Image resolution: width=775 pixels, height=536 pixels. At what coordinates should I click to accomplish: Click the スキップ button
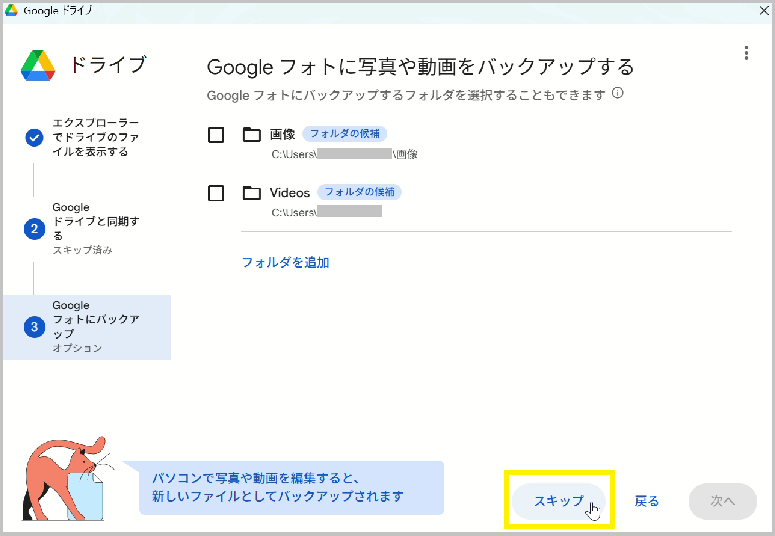[559, 501]
